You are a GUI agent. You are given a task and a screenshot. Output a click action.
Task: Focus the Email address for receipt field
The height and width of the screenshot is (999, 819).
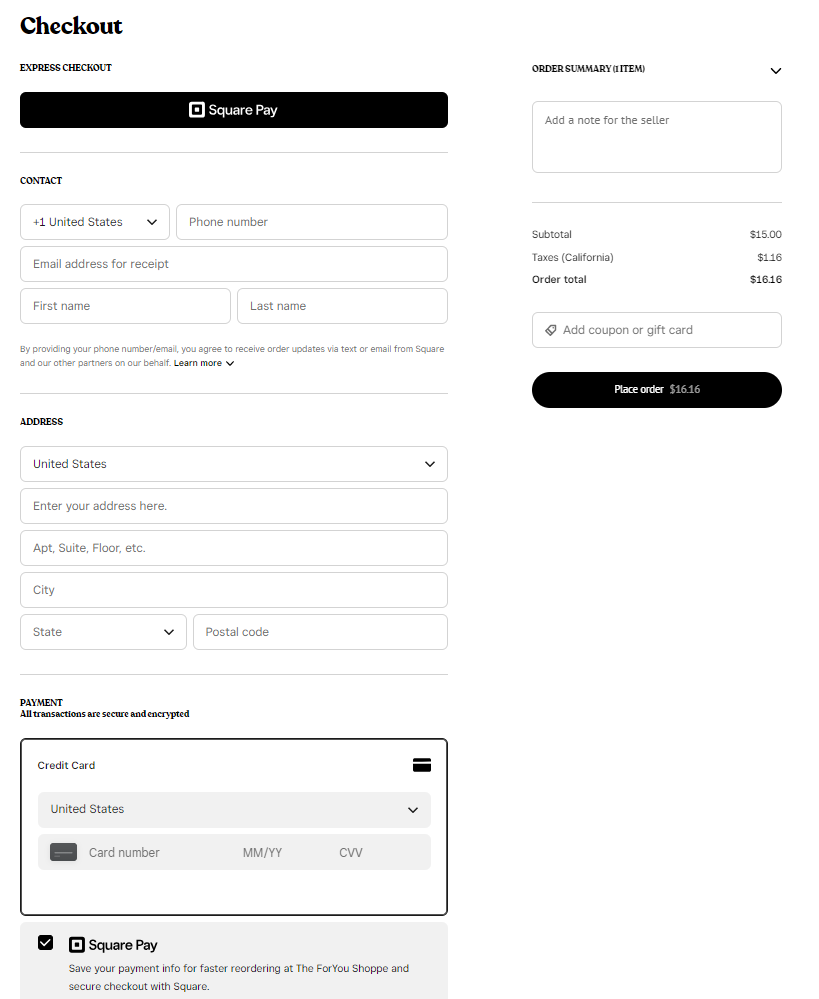(234, 264)
